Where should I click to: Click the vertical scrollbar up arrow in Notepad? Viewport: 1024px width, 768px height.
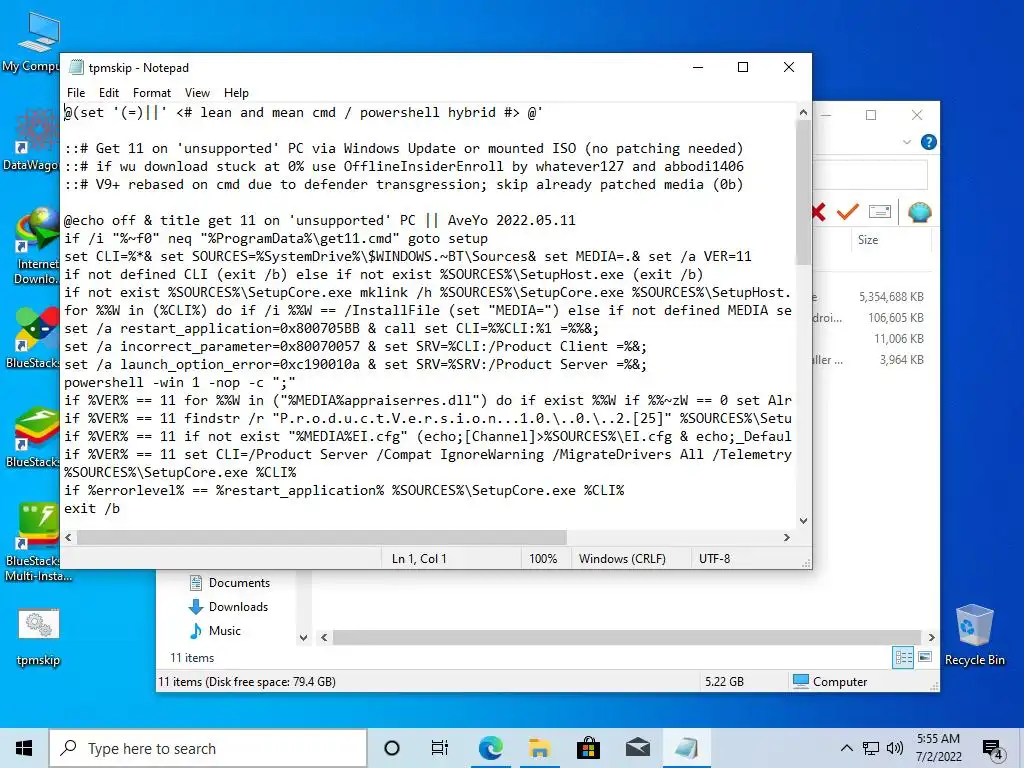[803, 112]
